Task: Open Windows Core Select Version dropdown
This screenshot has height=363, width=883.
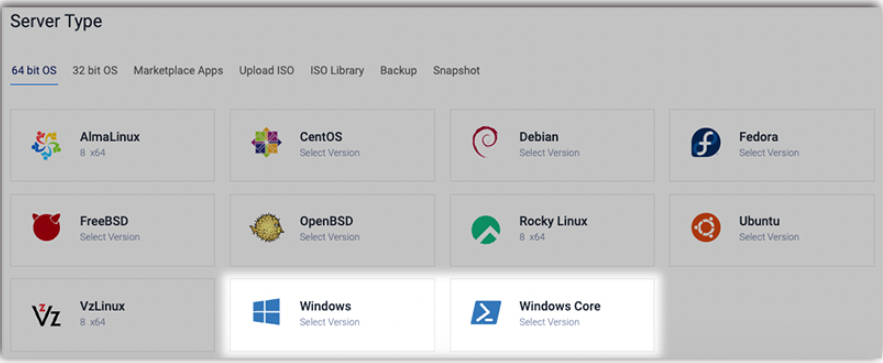Action: pos(549,322)
